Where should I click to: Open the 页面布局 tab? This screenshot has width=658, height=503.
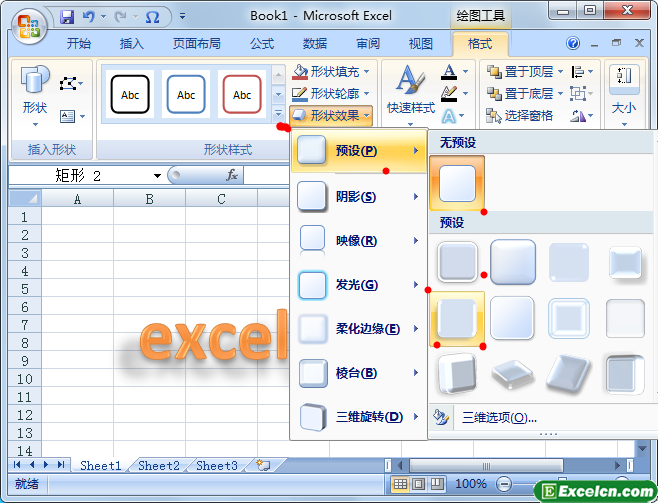click(197, 43)
